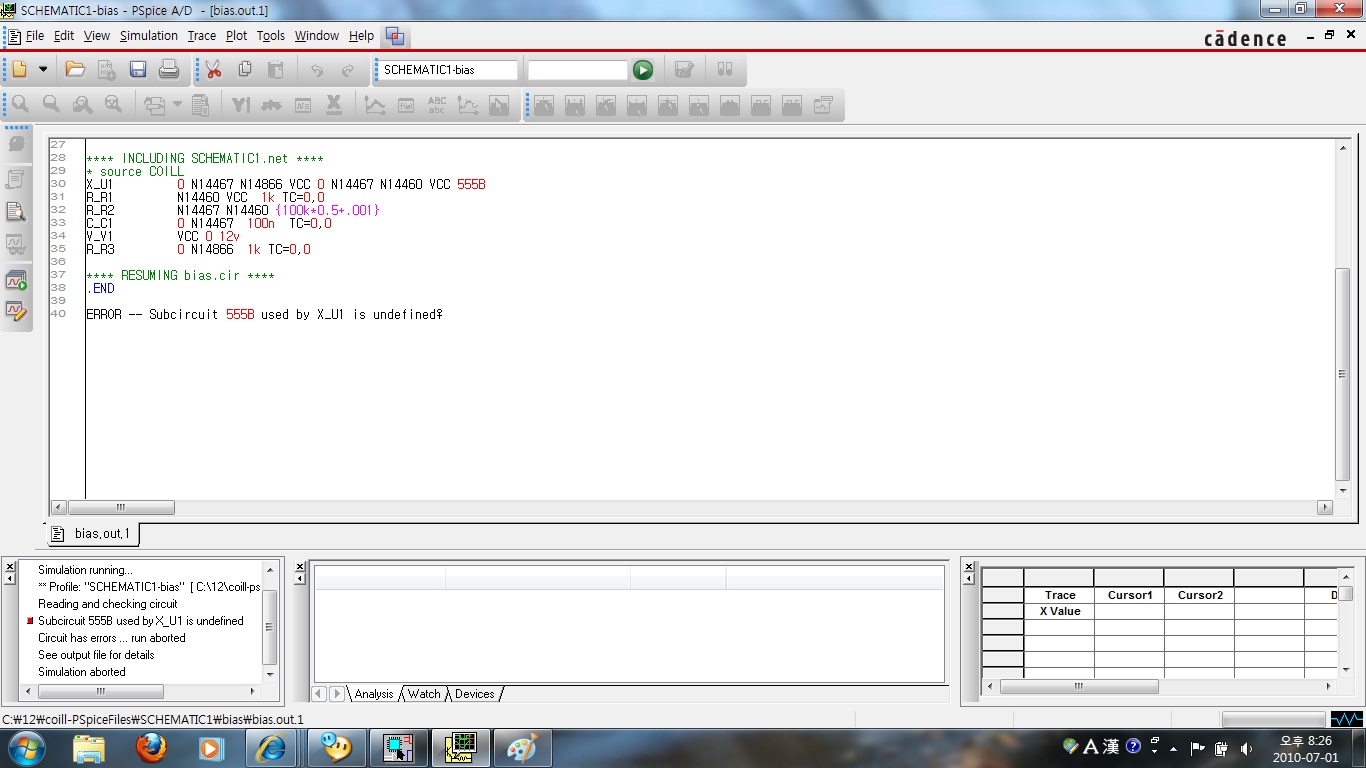Click the Zoom In magnifier icon
1366x768 pixels.
pos(20,104)
